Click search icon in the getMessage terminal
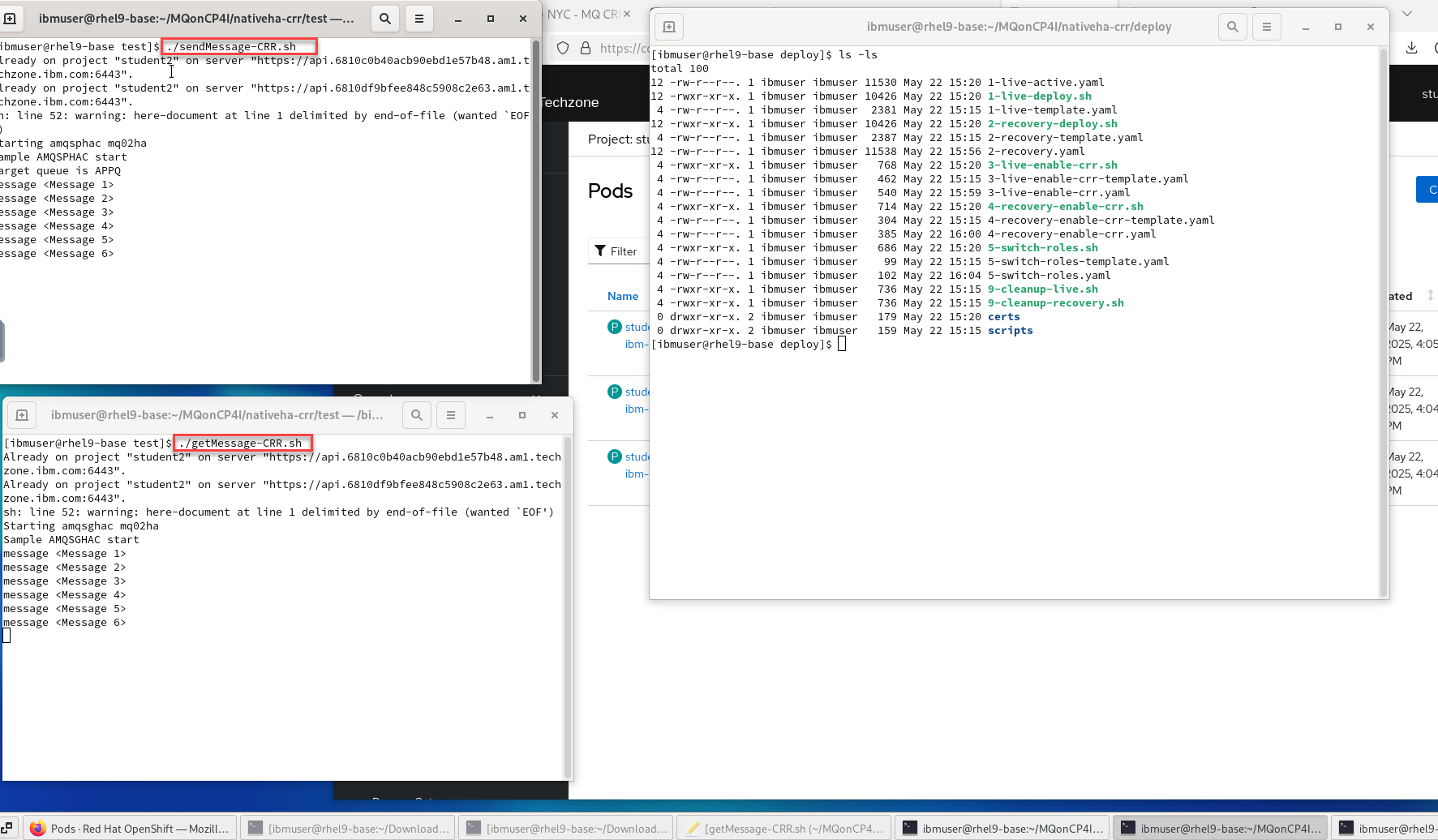1438x840 pixels. click(x=417, y=415)
